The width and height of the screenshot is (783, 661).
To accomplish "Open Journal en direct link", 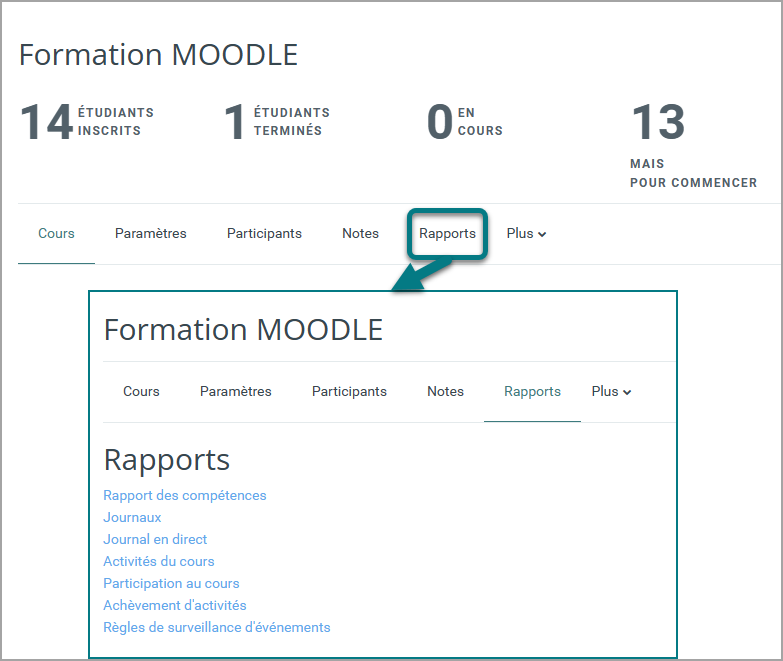I will [x=155, y=539].
